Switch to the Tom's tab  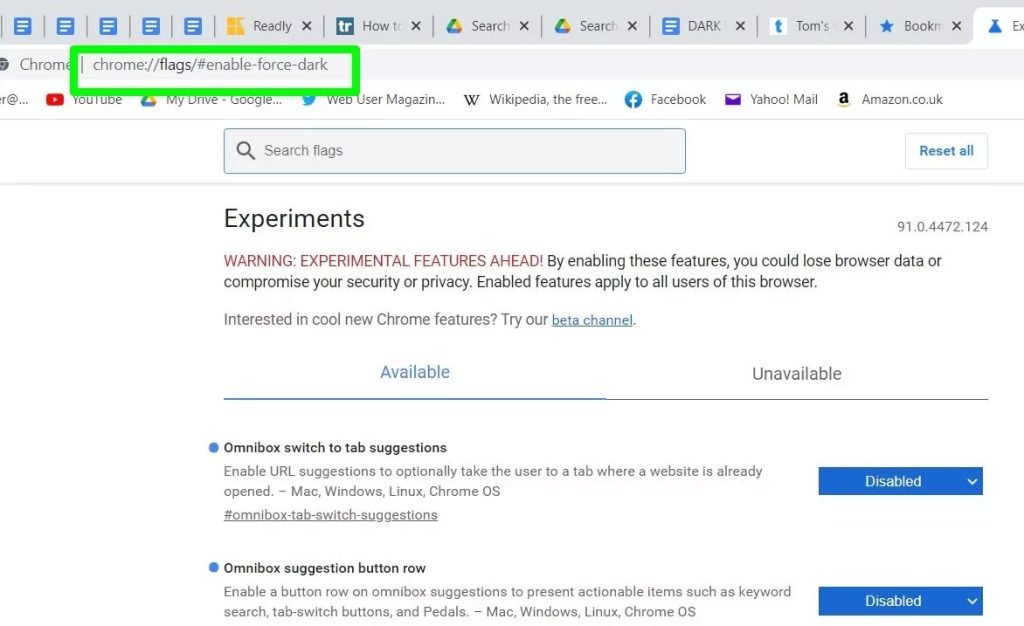810,26
